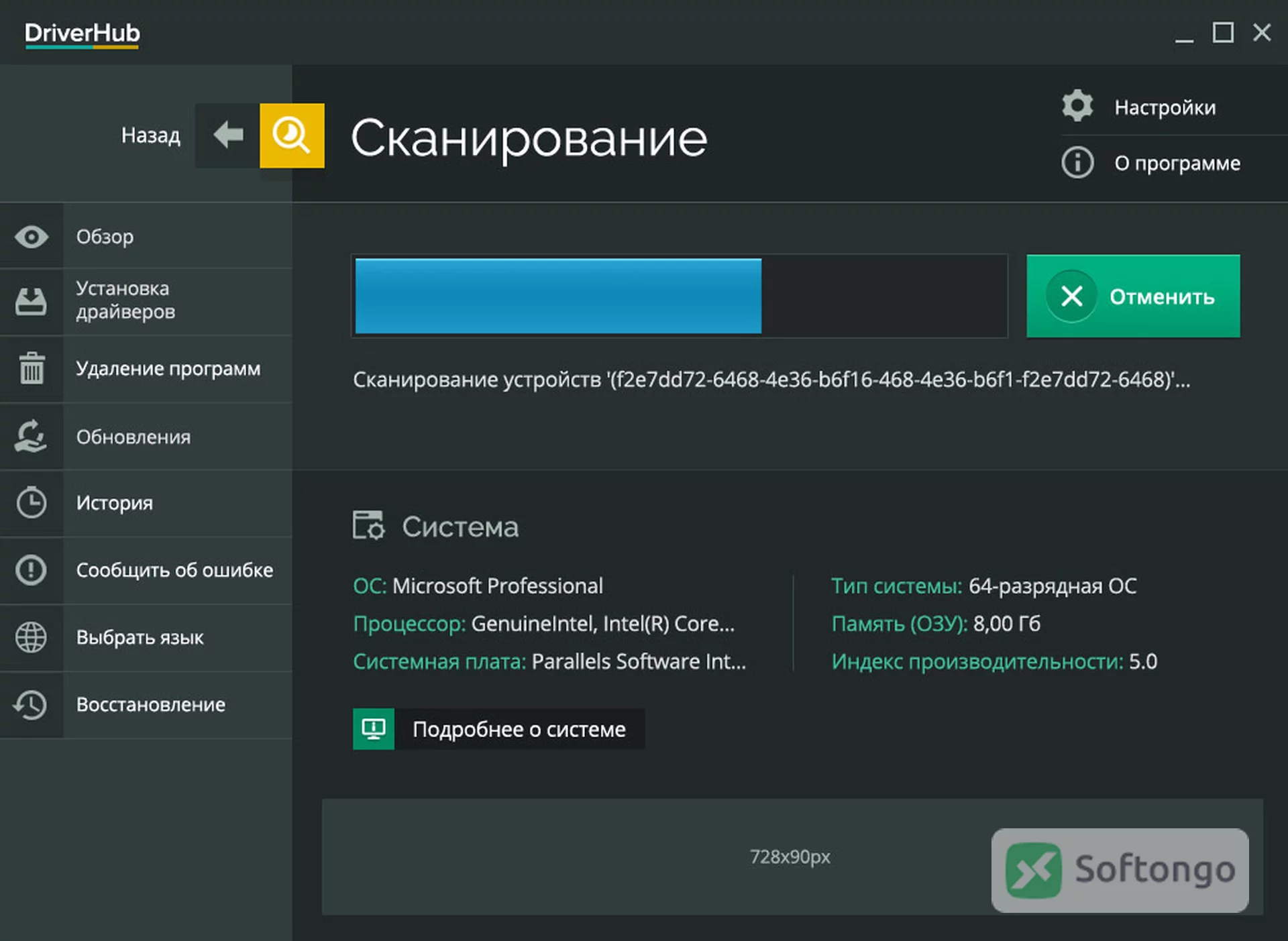The image size is (1288, 941).
Task: Click the exclamation report error icon
Action: [x=32, y=570]
